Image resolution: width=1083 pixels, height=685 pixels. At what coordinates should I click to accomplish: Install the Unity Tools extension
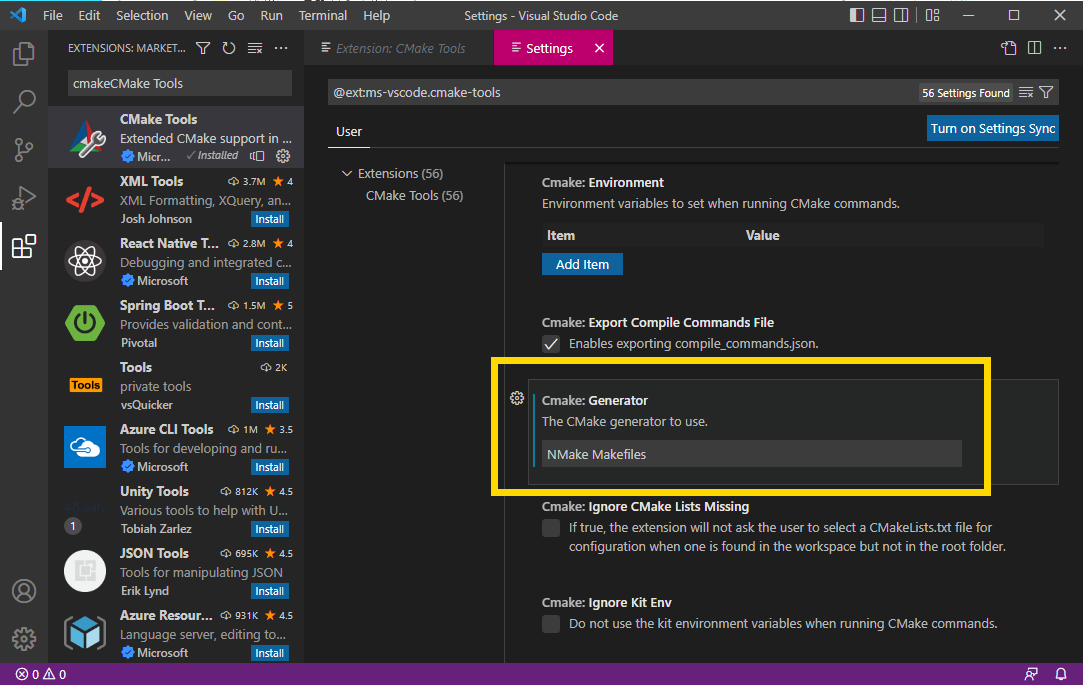tap(269, 529)
